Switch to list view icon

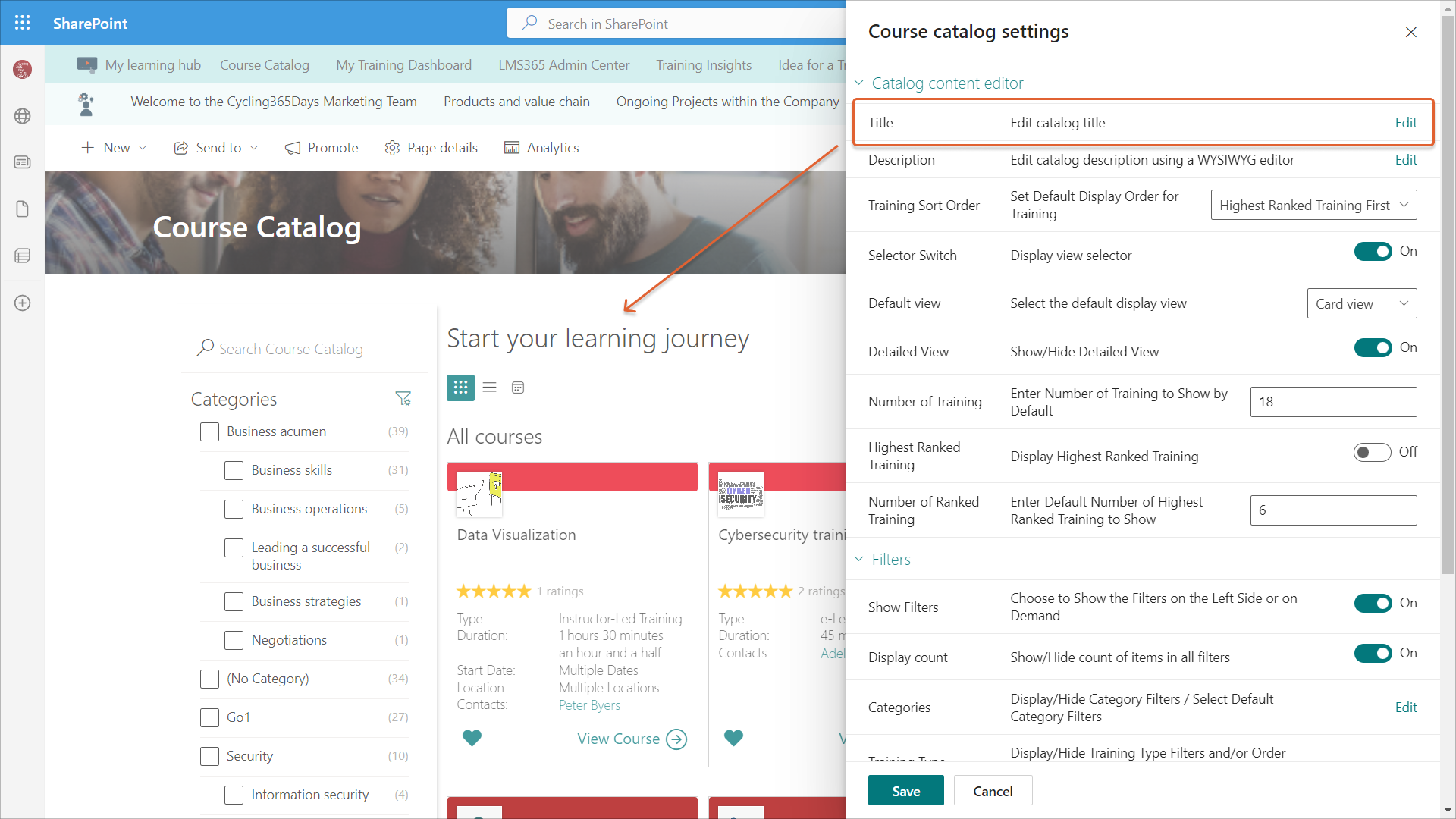(x=490, y=388)
